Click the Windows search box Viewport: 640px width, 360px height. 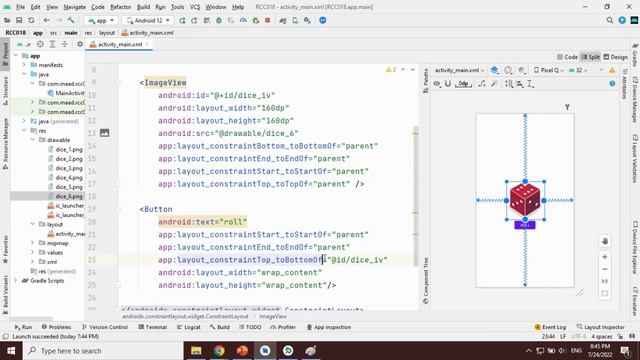coord(104,351)
